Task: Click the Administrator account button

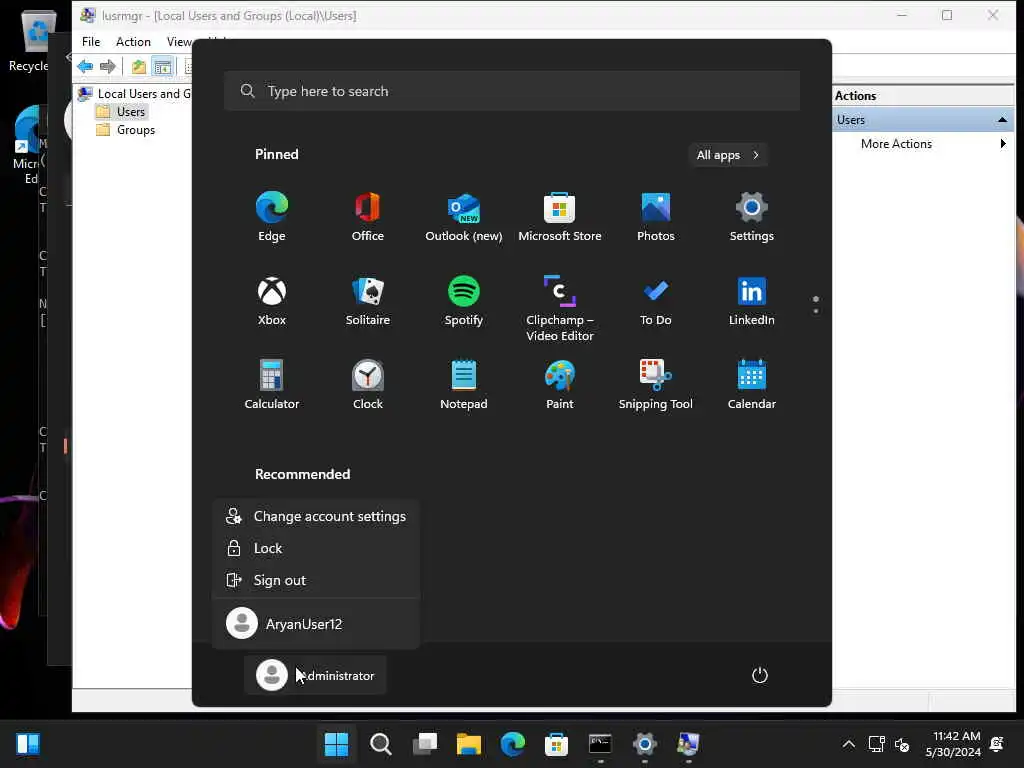Action: coord(315,675)
